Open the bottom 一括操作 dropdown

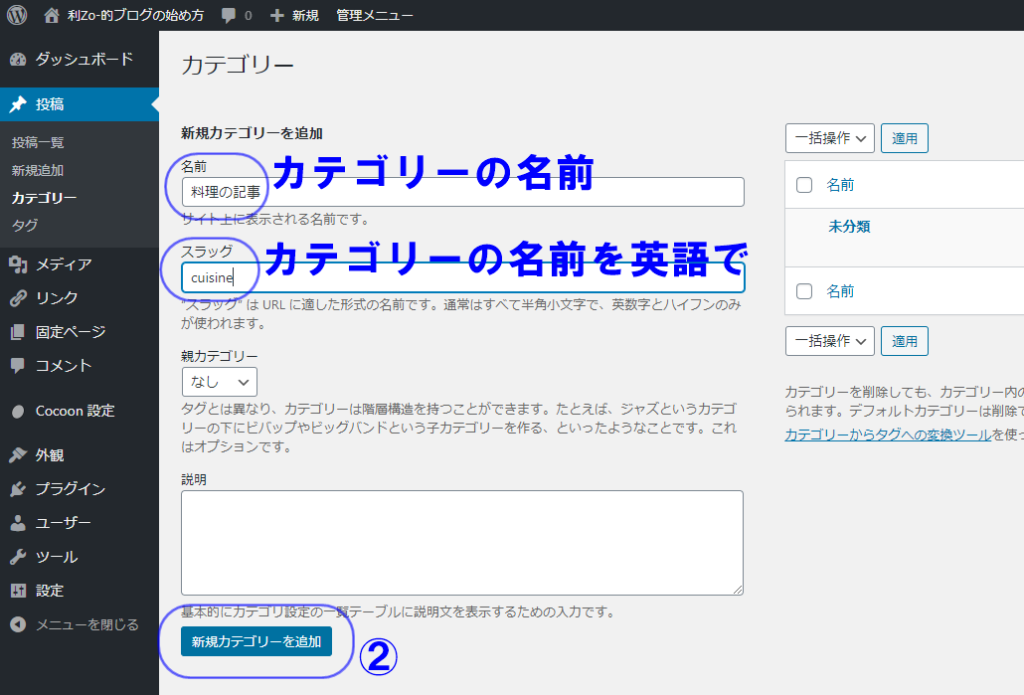[x=830, y=341]
